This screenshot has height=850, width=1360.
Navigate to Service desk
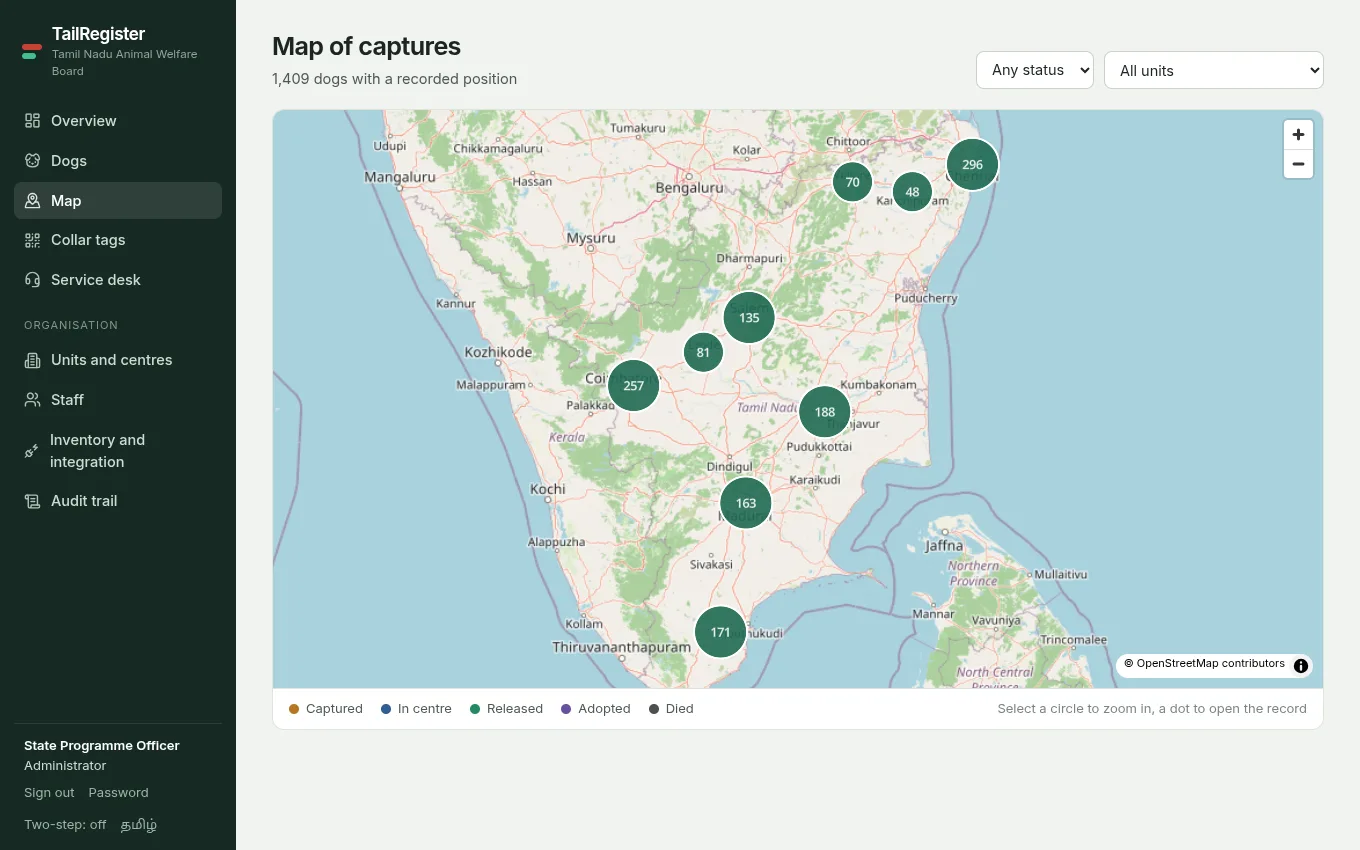pos(118,280)
